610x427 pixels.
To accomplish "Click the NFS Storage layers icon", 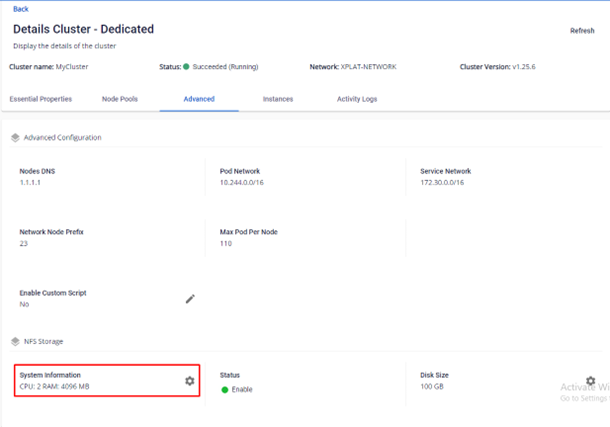I will (x=15, y=342).
